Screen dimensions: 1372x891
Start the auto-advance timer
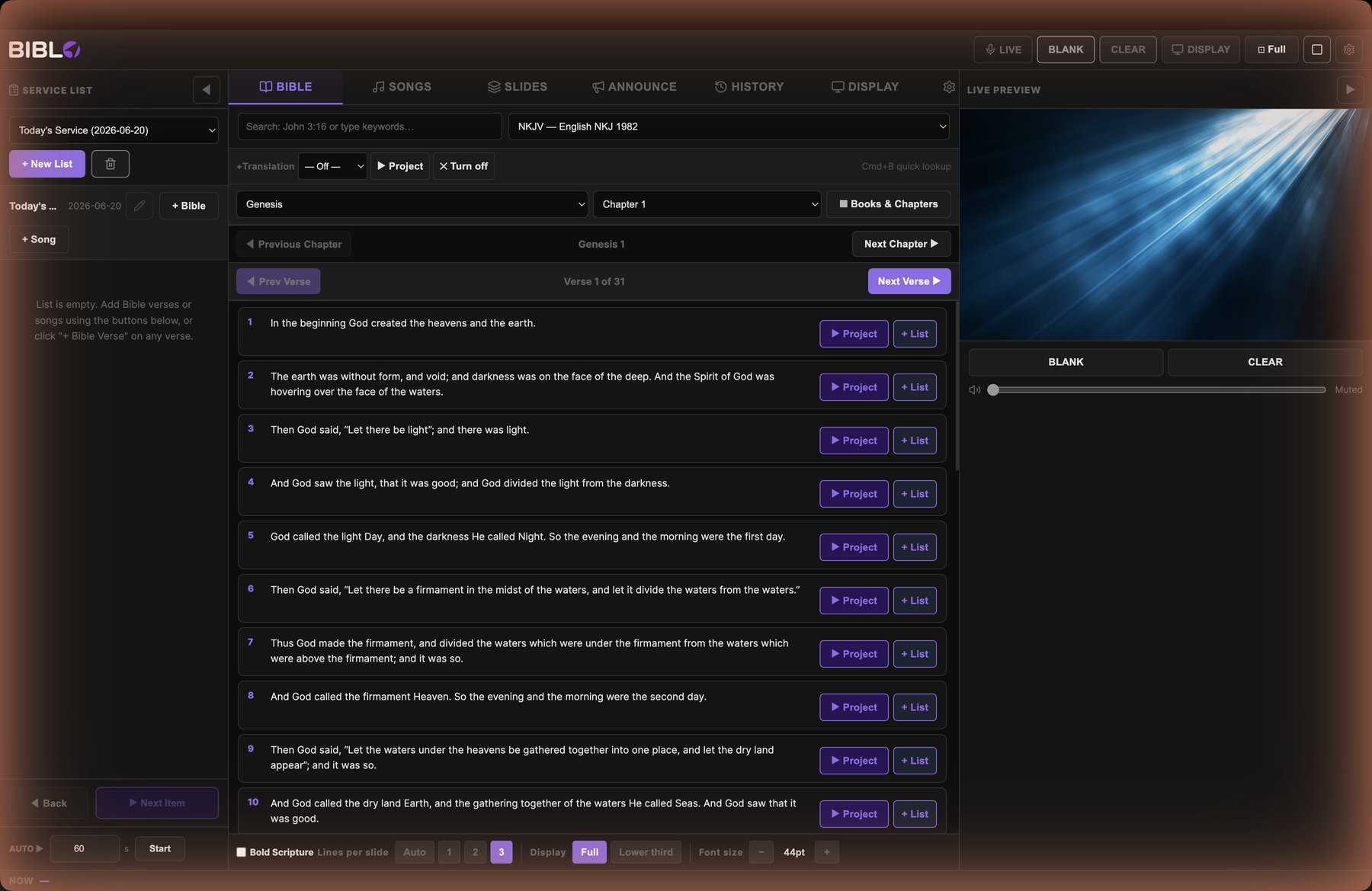(x=160, y=848)
